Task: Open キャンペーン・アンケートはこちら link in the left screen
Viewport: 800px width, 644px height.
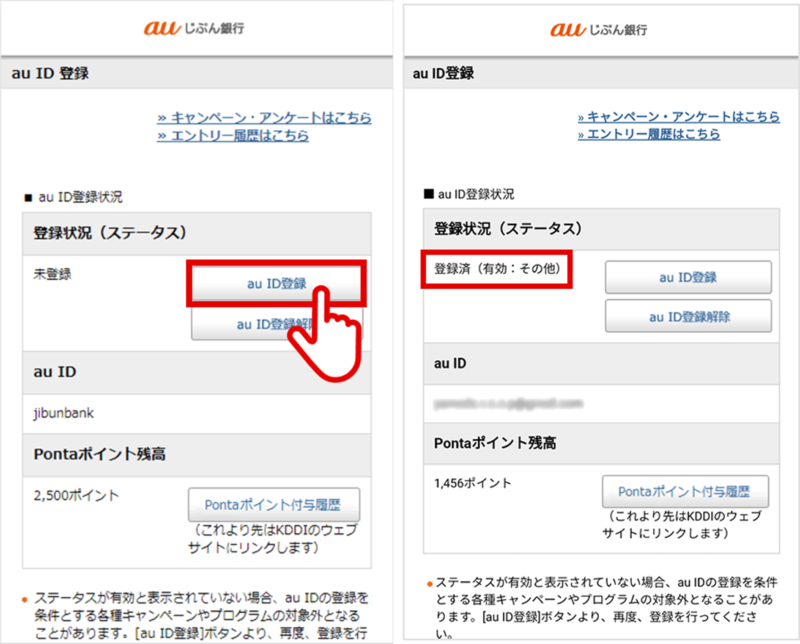Action: (264, 118)
